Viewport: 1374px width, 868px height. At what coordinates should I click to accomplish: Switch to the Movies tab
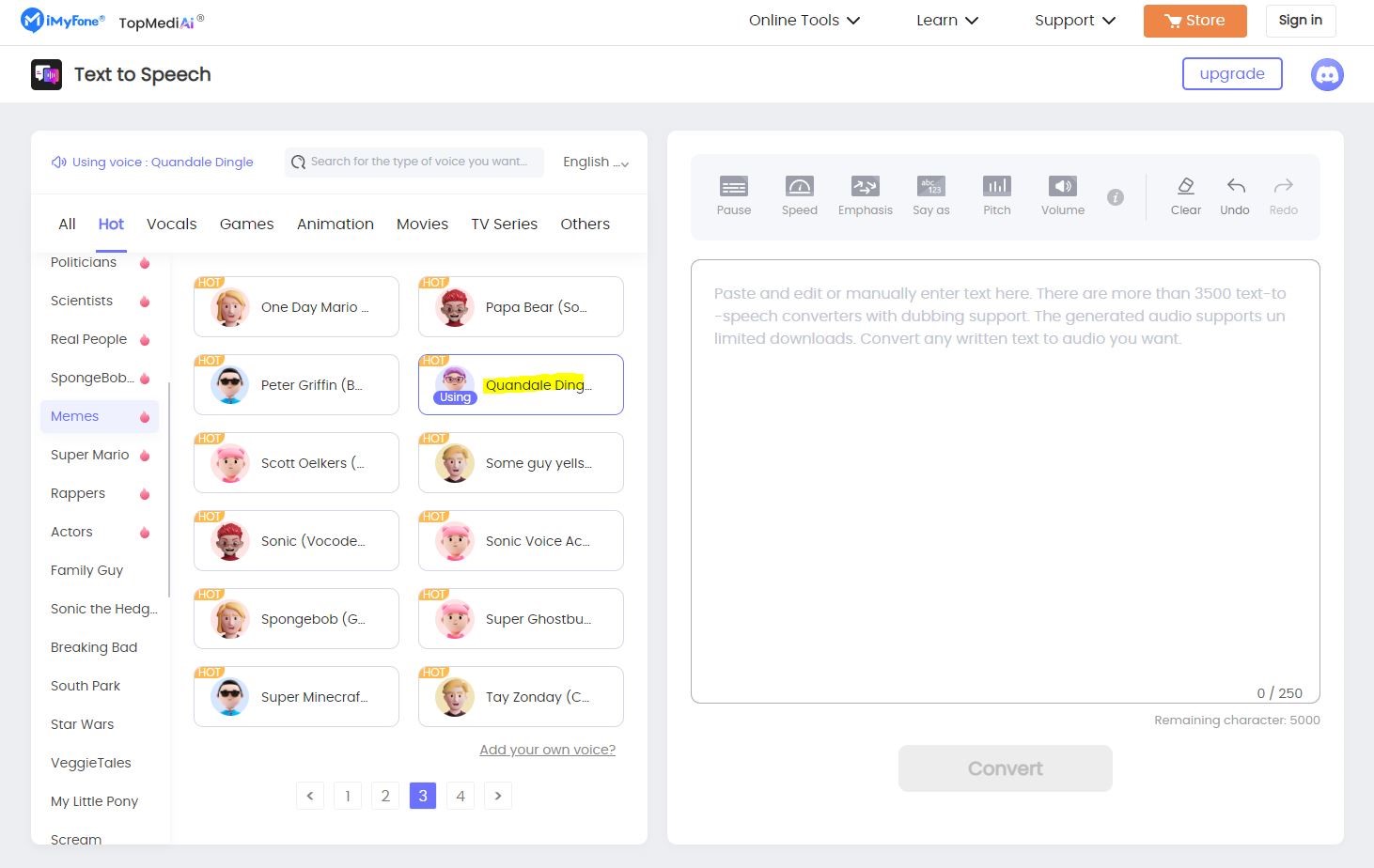[422, 224]
